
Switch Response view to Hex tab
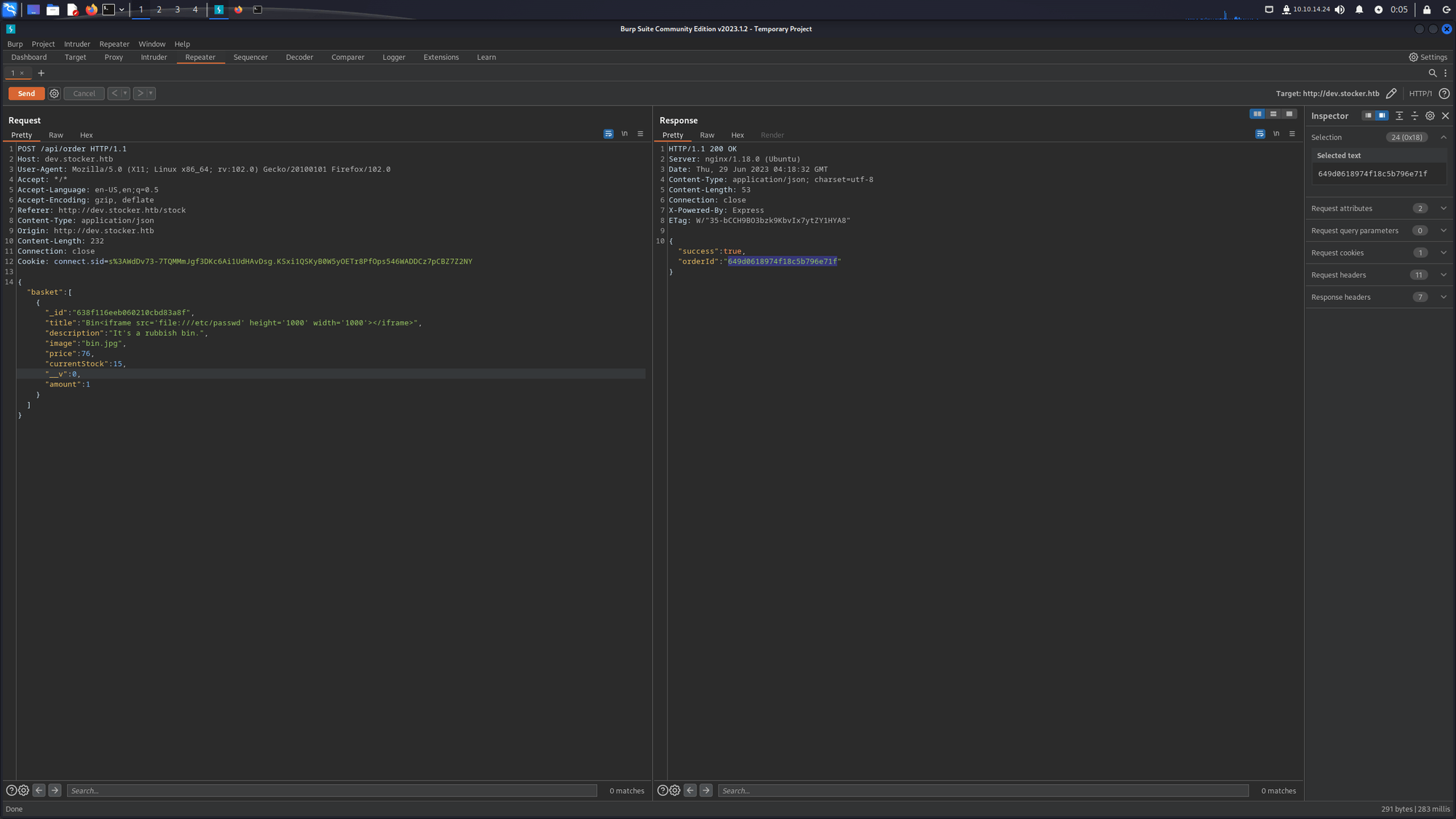pos(737,135)
